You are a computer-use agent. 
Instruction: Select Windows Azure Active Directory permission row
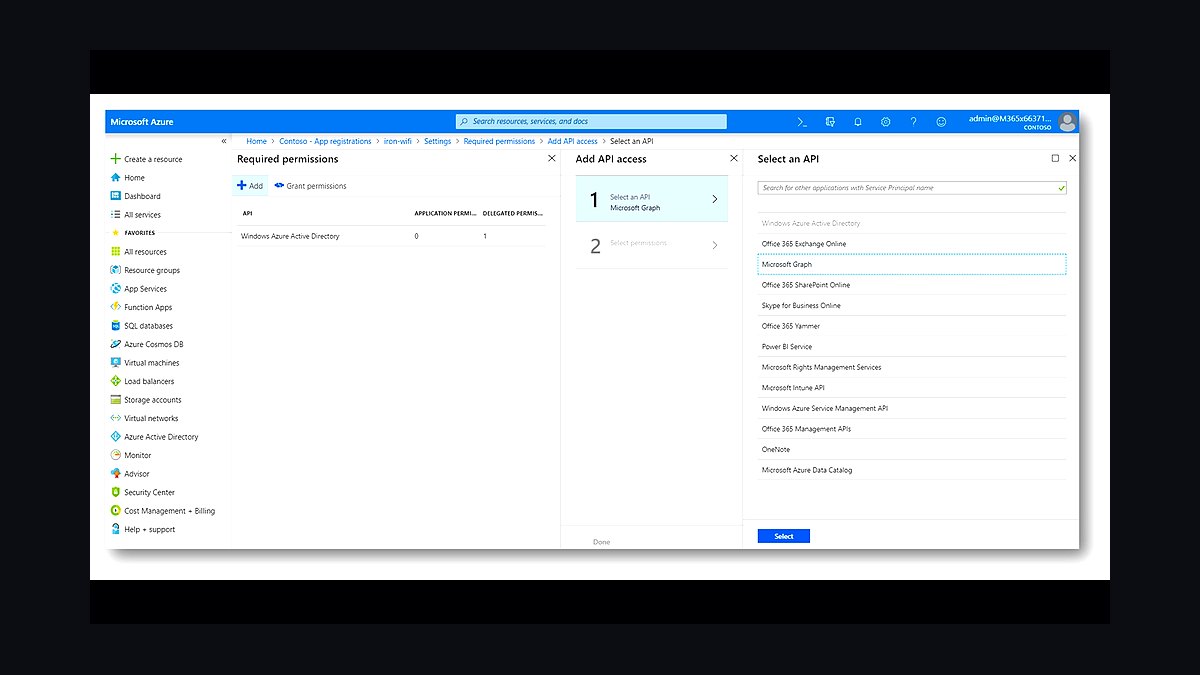click(x=393, y=236)
